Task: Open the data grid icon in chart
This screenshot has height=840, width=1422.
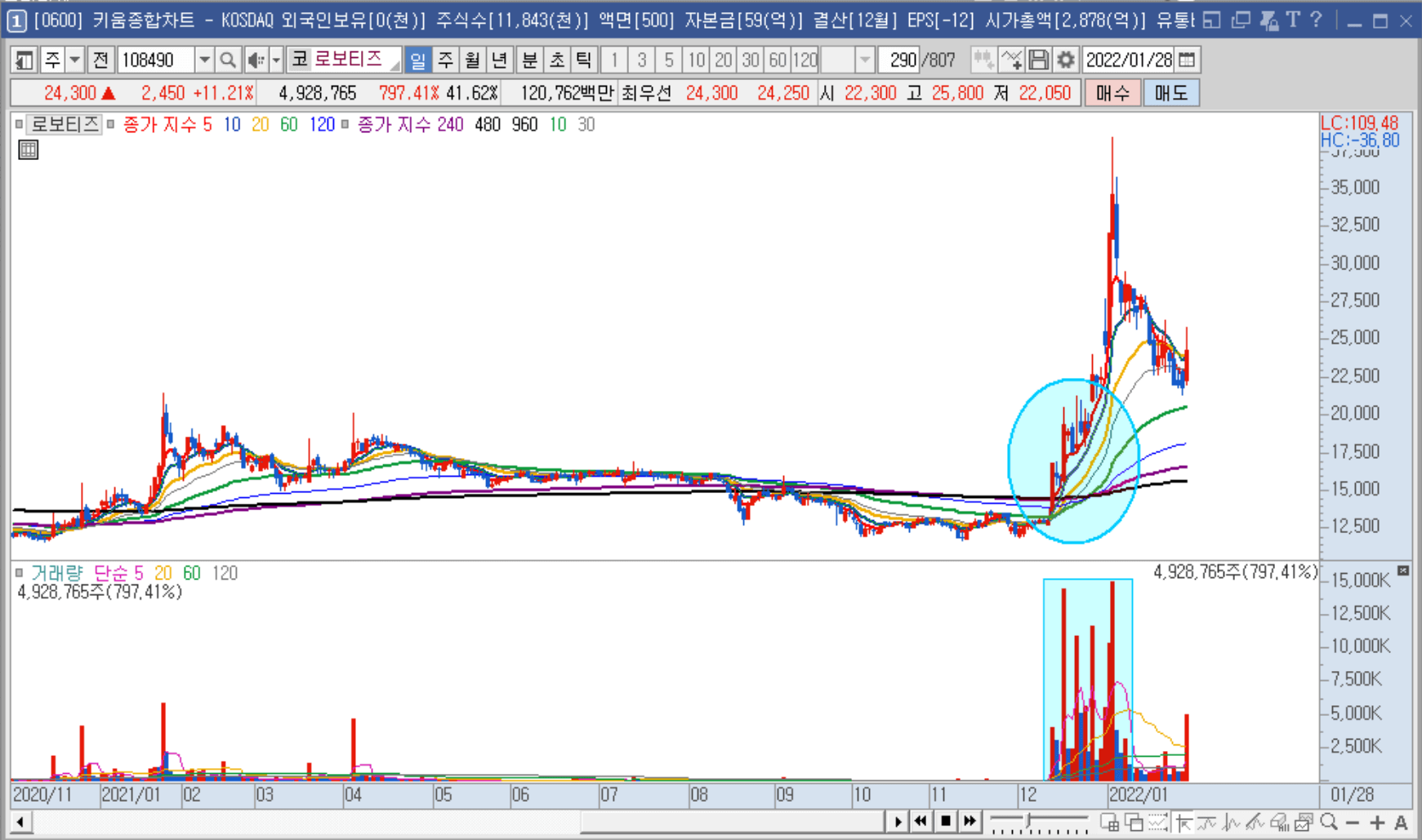Action: click(x=29, y=149)
